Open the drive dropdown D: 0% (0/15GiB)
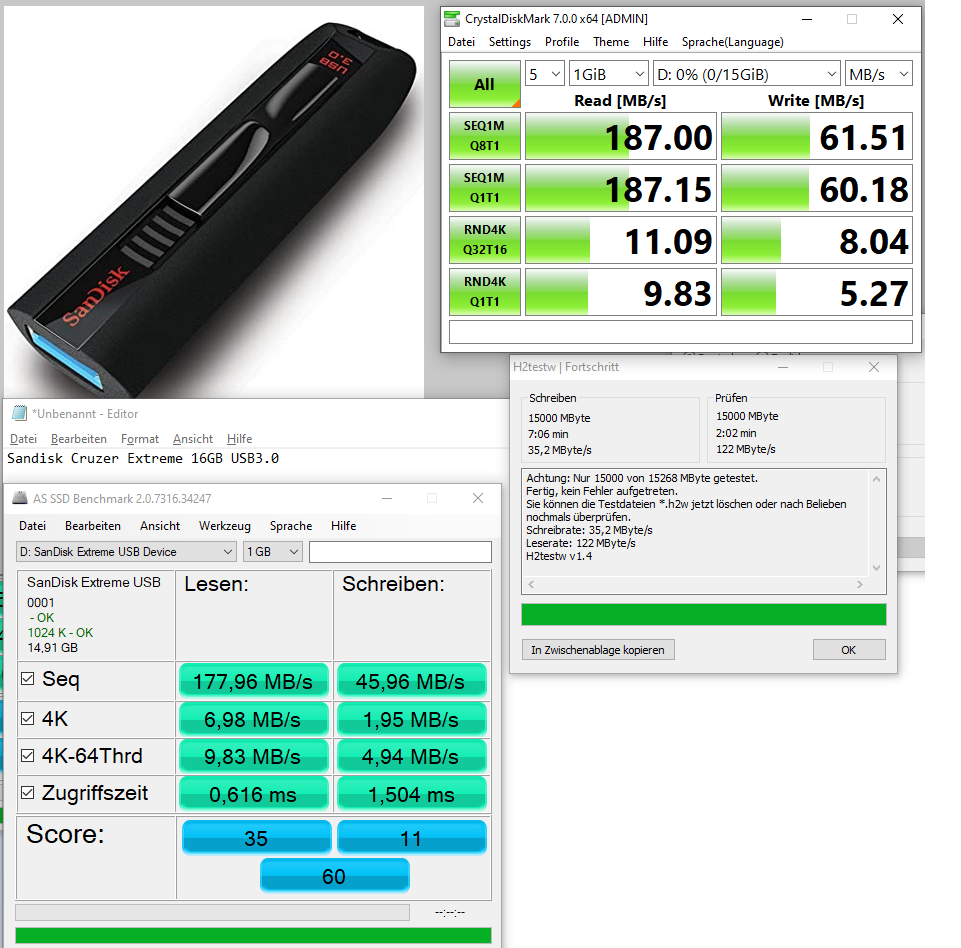The height and width of the screenshot is (948, 961). tap(746, 74)
